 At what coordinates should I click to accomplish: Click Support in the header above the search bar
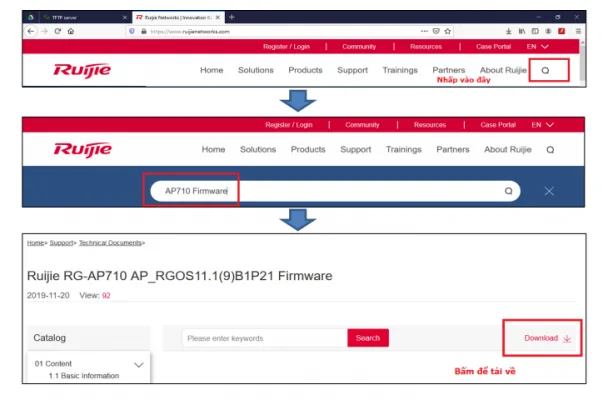[356, 149]
